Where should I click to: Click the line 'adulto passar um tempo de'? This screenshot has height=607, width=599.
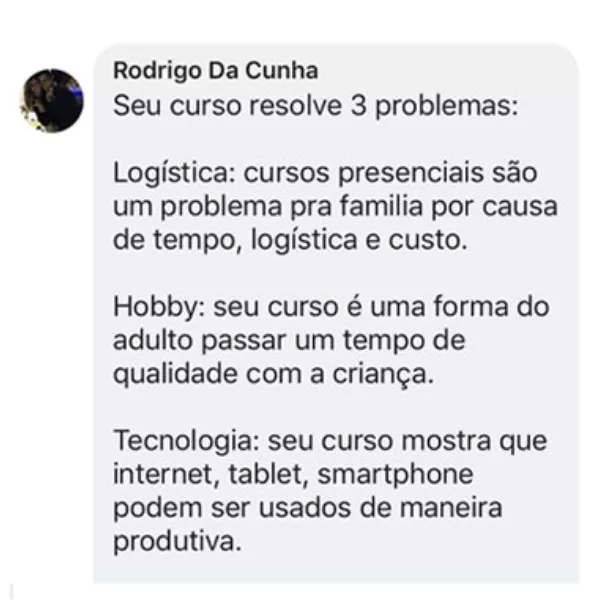tap(289, 341)
